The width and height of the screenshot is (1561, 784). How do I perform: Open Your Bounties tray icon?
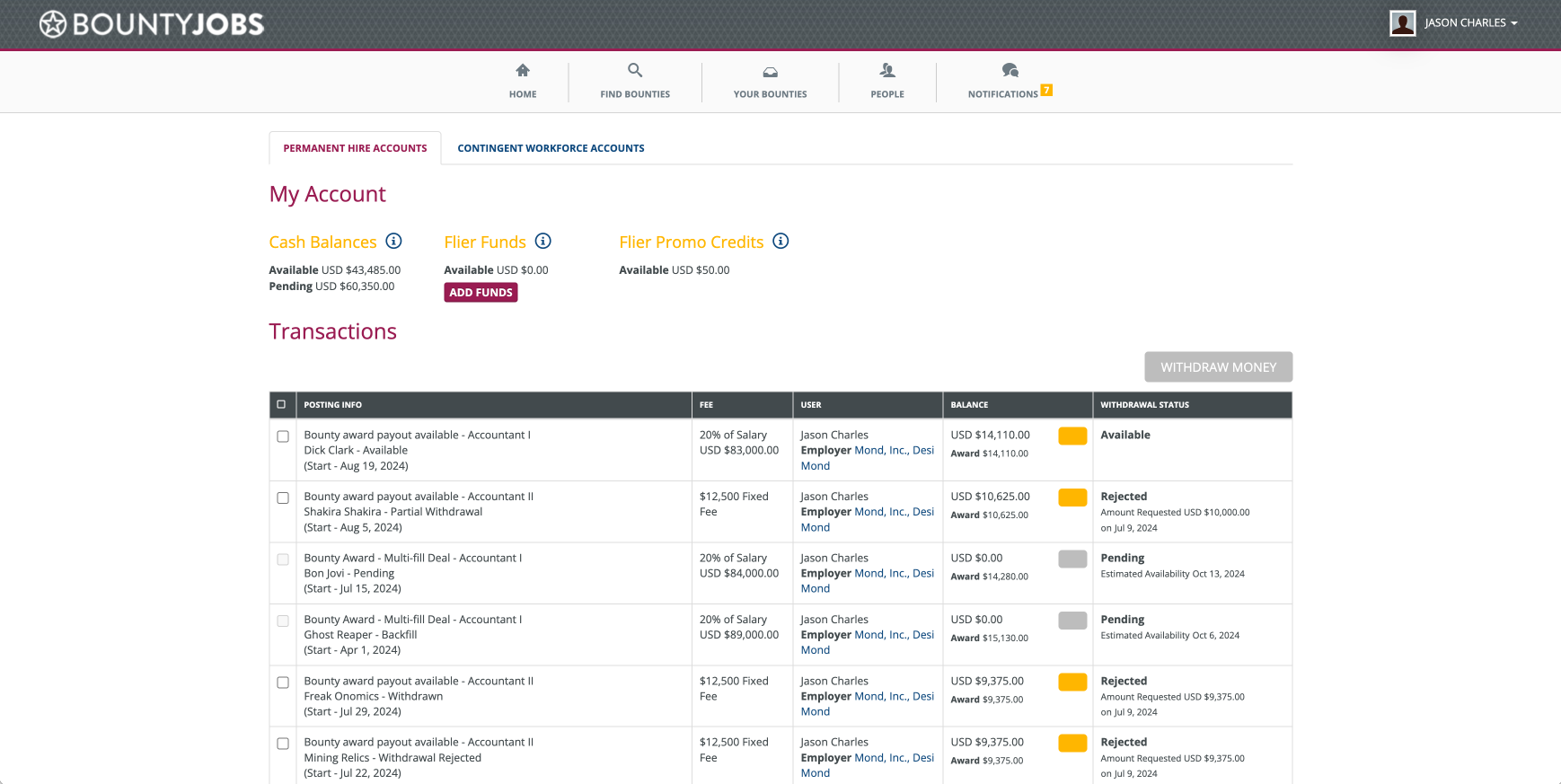coord(771,72)
